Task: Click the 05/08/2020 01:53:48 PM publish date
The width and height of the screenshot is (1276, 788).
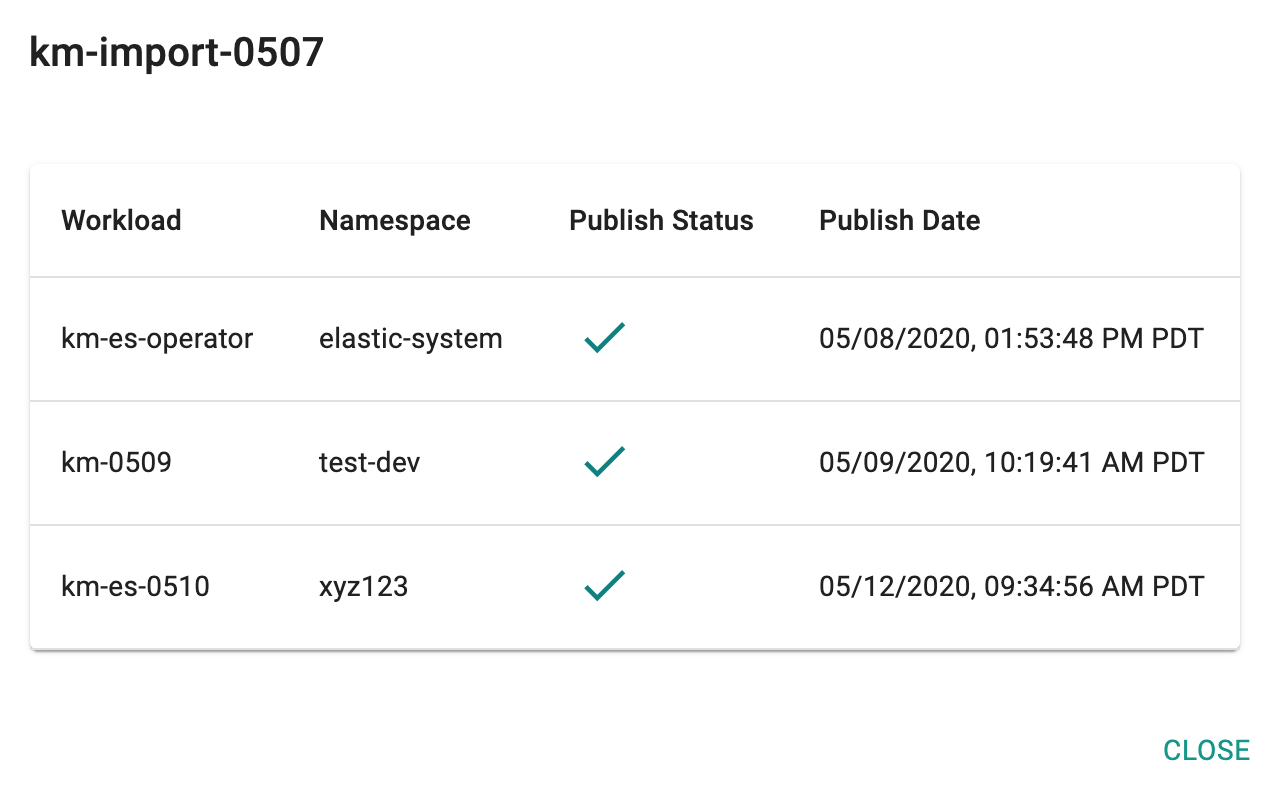Action: (1011, 339)
